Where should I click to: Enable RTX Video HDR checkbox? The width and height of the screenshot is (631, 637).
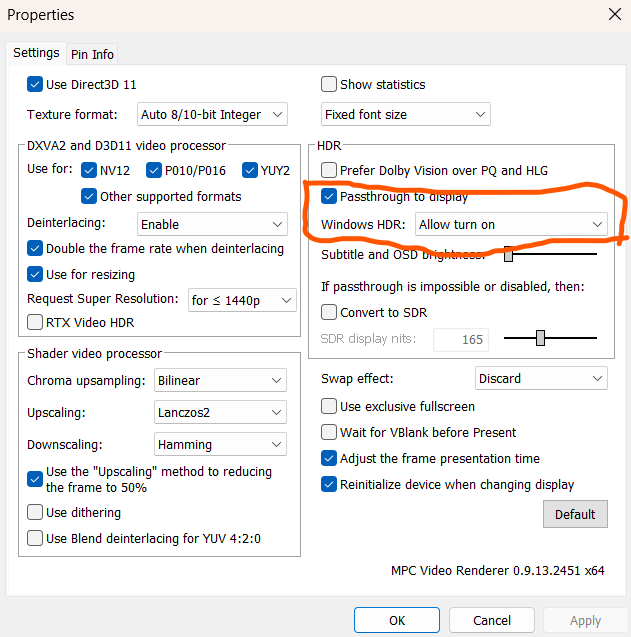coord(35,323)
